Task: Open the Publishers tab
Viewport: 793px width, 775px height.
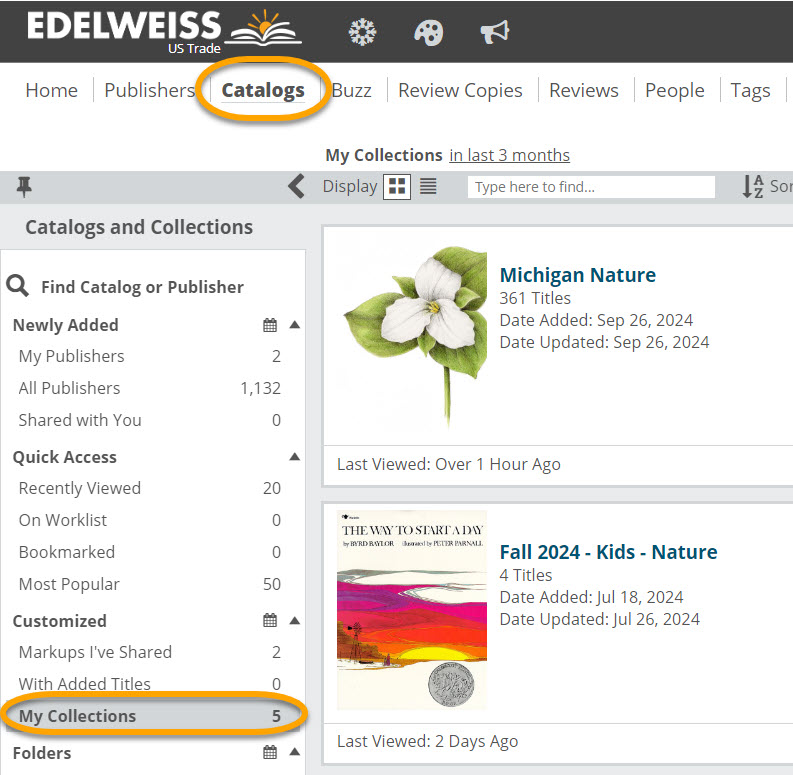Action: [x=150, y=90]
